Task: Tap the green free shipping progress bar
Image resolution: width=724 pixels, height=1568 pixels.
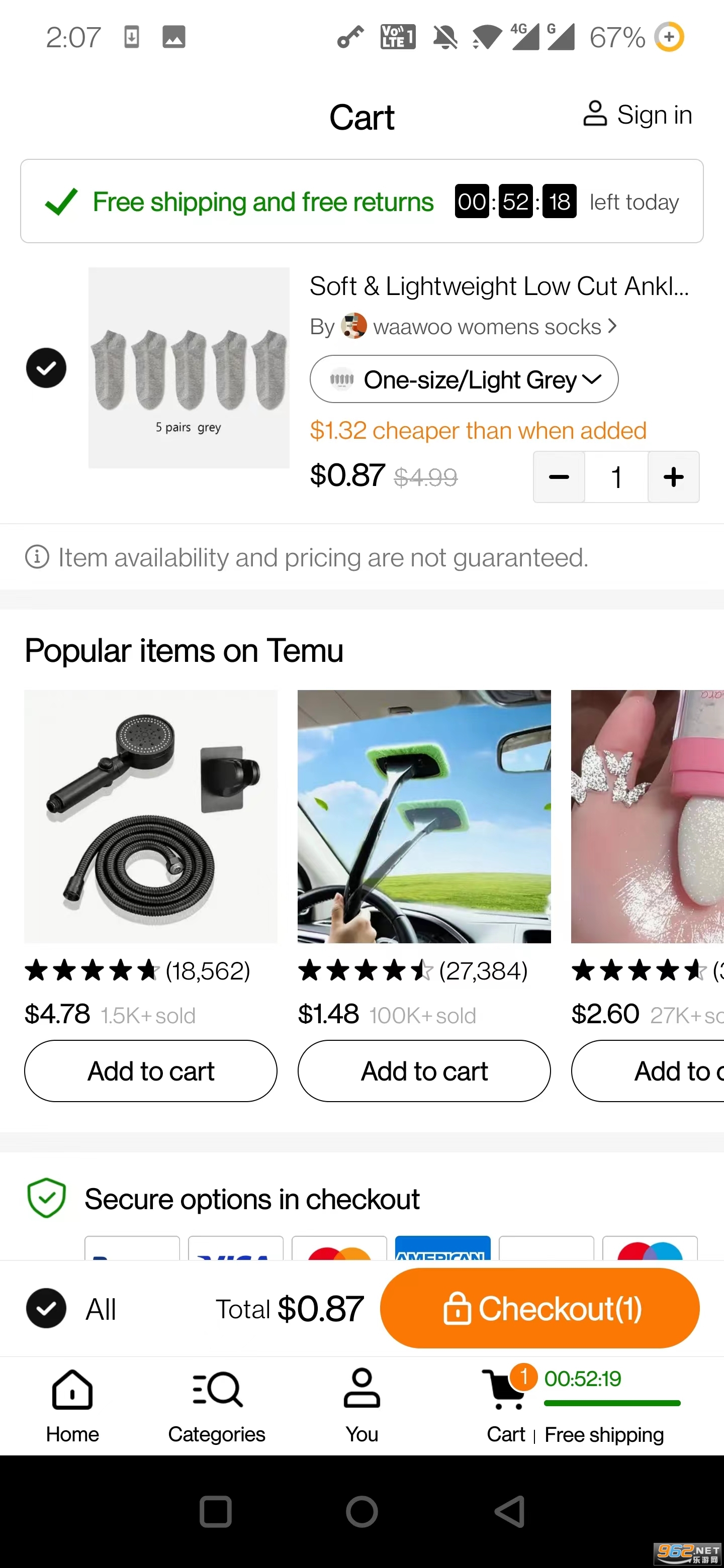Action: tap(612, 1403)
